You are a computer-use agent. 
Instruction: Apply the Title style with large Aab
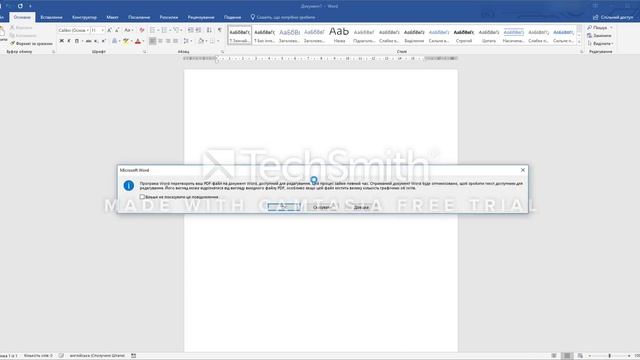339,35
